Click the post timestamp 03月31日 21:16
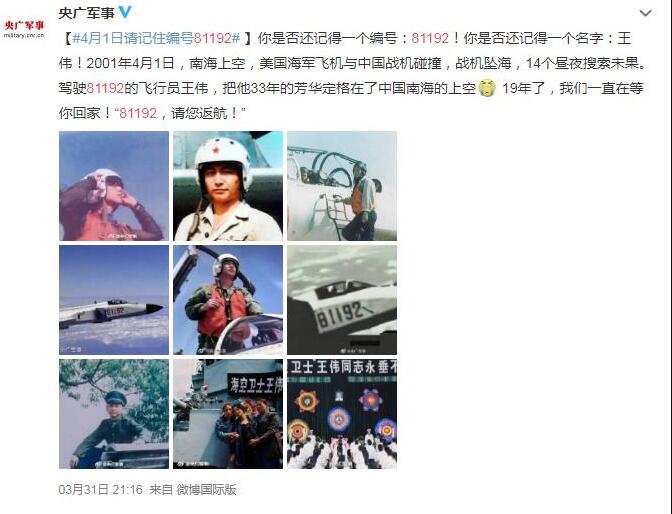 click(100, 490)
